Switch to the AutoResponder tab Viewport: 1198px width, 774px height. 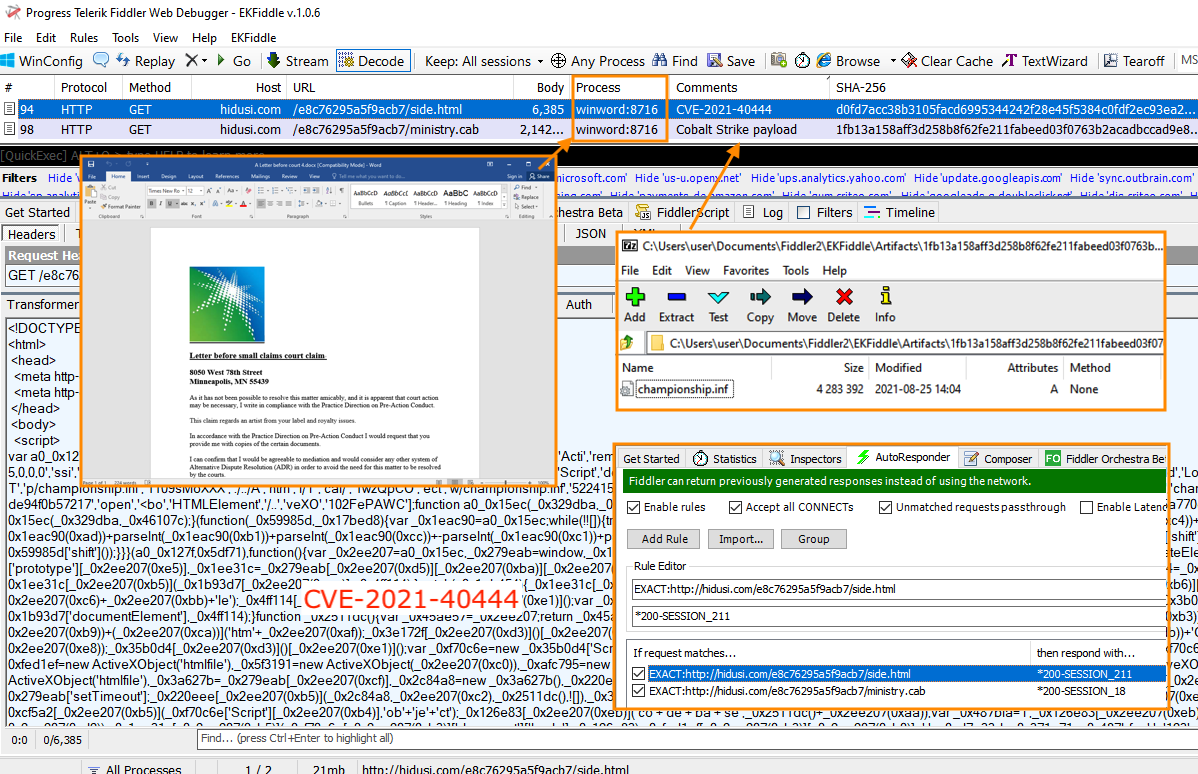point(903,457)
